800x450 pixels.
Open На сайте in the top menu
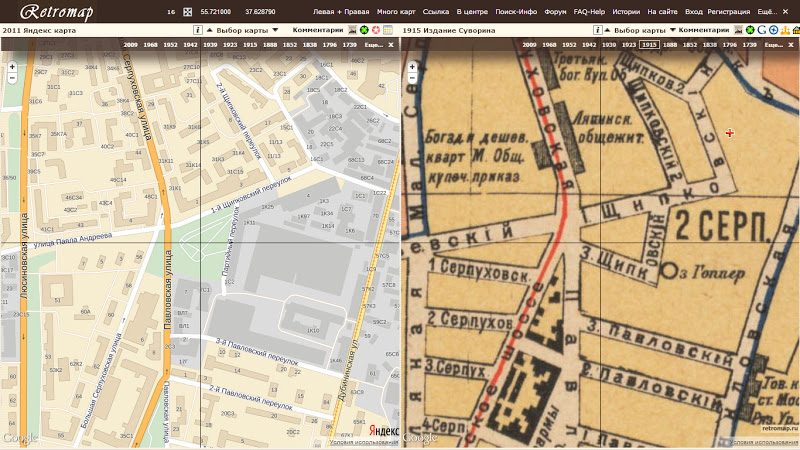pos(662,11)
